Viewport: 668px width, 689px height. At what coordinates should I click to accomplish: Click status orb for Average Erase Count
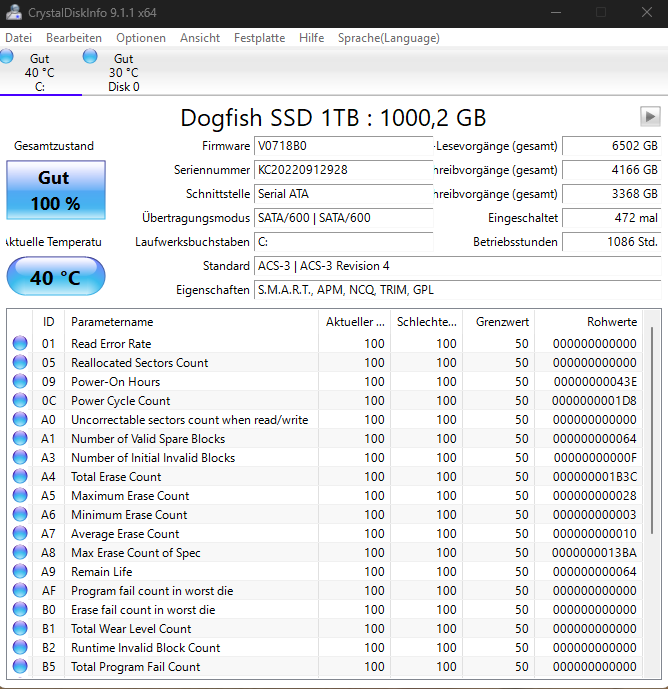tap(20, 533)
